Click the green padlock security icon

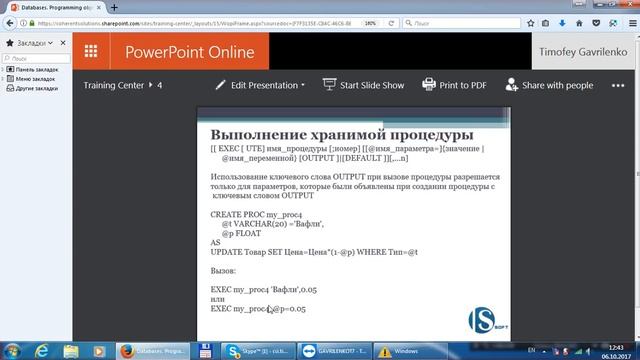pyautogui.click(x=32, y=23)
